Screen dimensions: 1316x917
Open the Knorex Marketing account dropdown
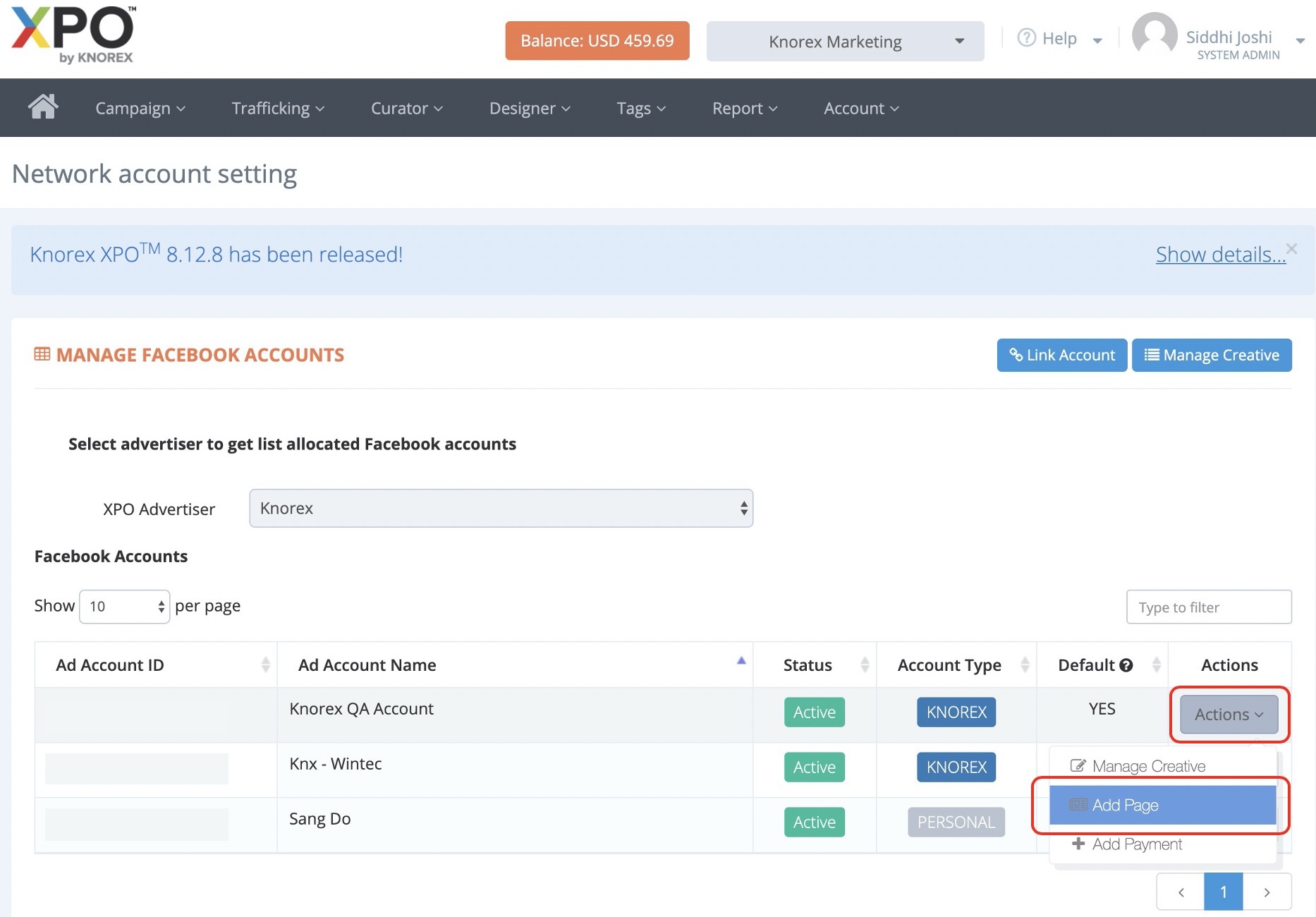point(845,42)
